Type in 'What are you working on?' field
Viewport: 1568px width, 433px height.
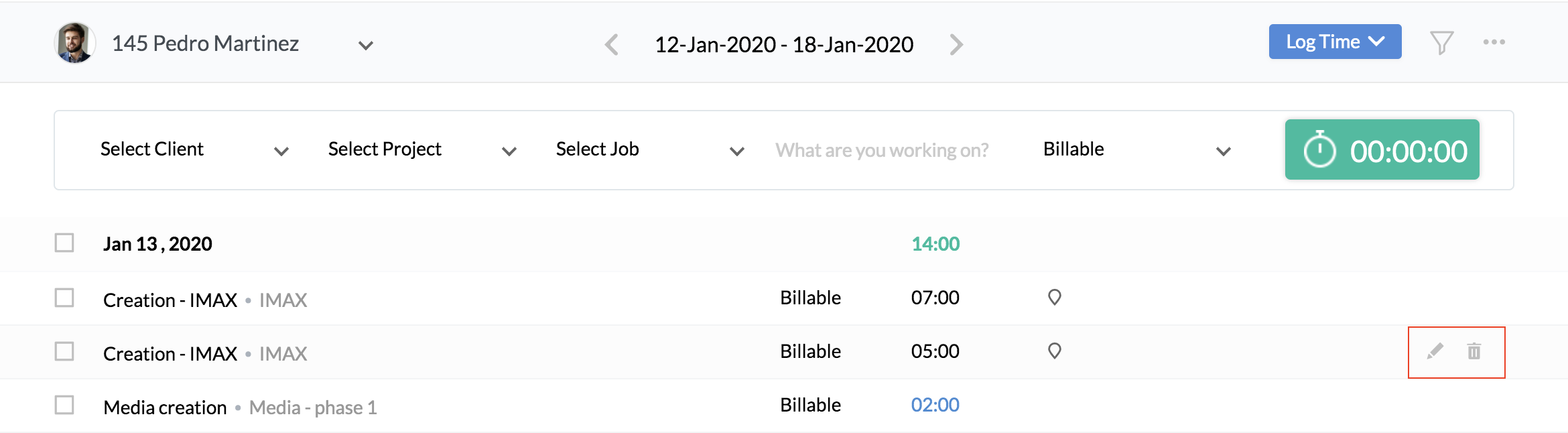click(882, 150)
